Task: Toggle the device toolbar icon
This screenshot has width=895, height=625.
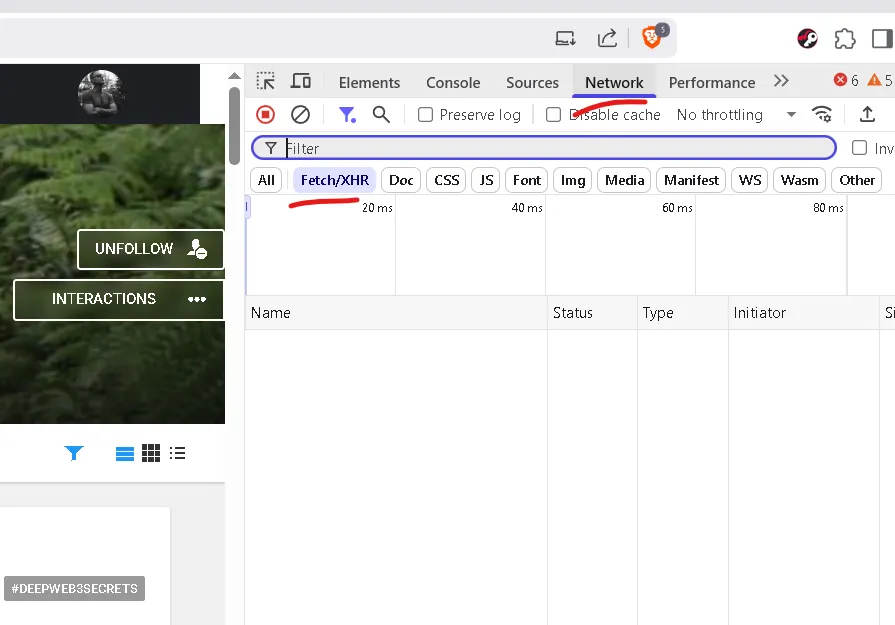Action: tap(301, 81)
